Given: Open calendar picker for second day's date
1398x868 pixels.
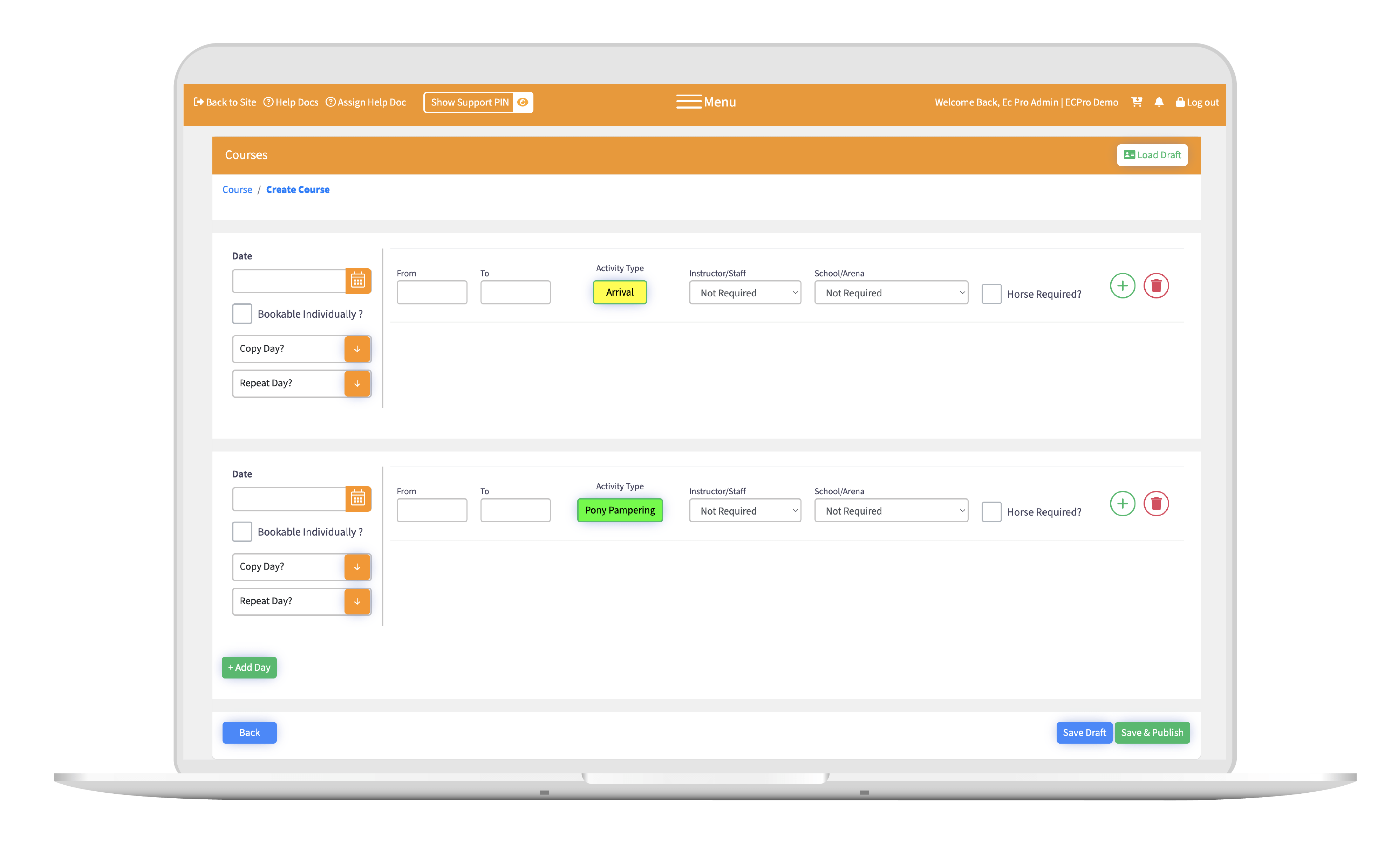Looking at the screenshot, I should pyautogui.click(x=358, y=499).
